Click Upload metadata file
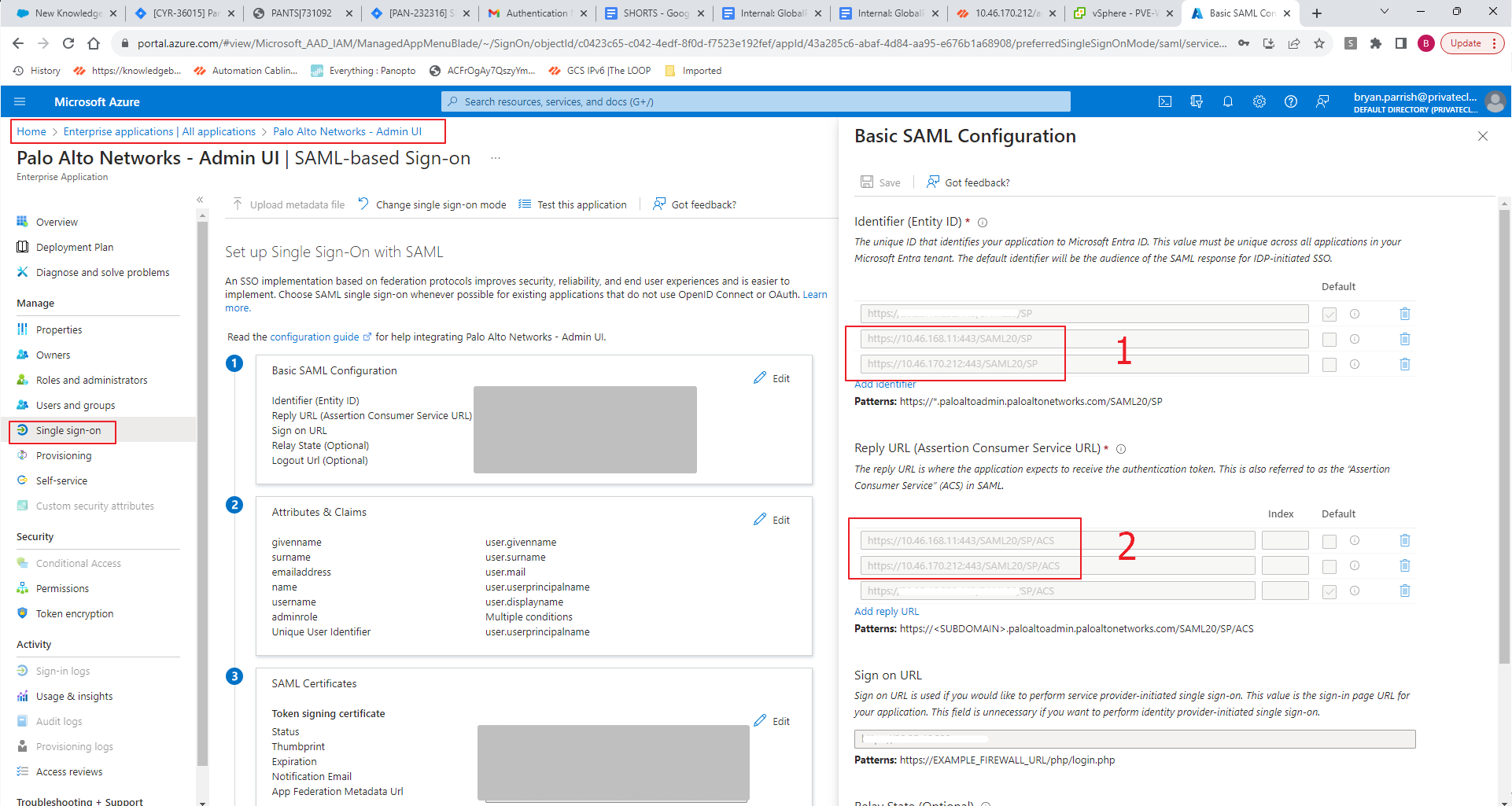Image resolution: width=1512 pixels, height=806 pixels. pos(289,204)
